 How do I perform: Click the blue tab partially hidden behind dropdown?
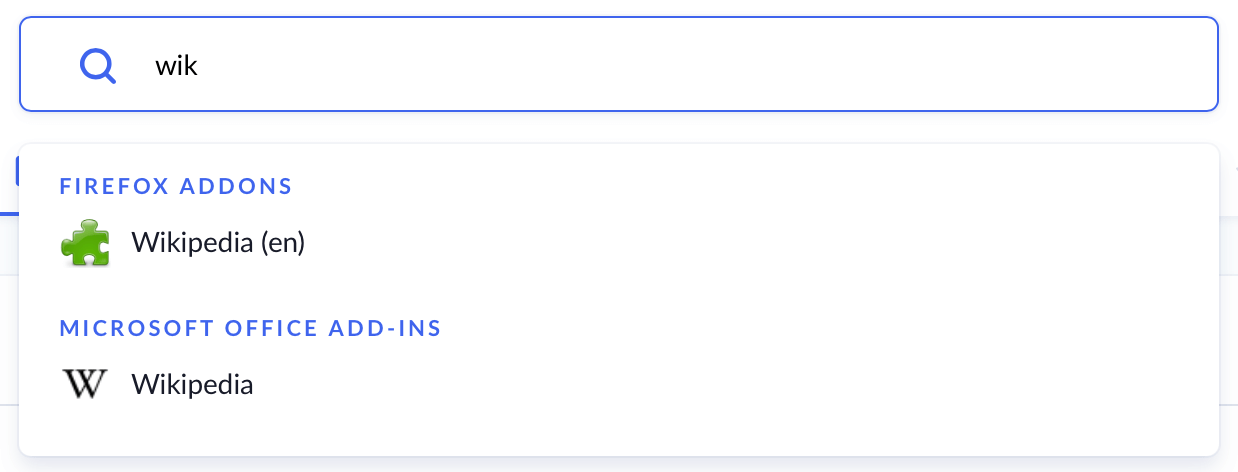(17, 172)
